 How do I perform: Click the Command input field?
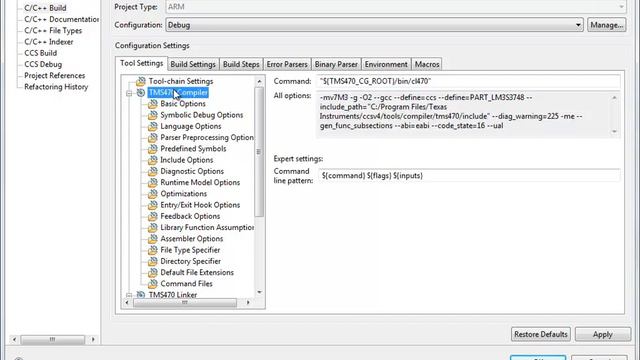pyautogui.click(x=468, y=81)
